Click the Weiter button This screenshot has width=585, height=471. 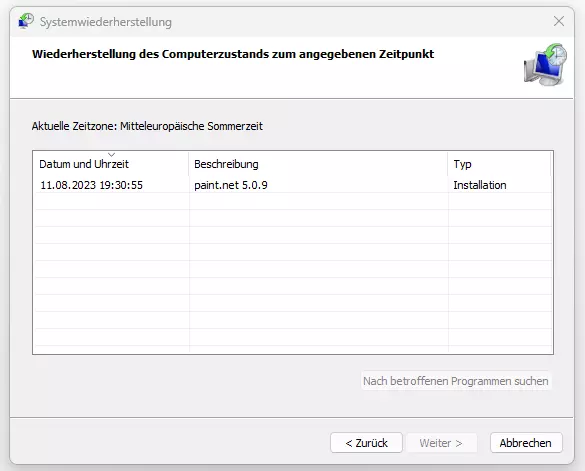point(441,443)
